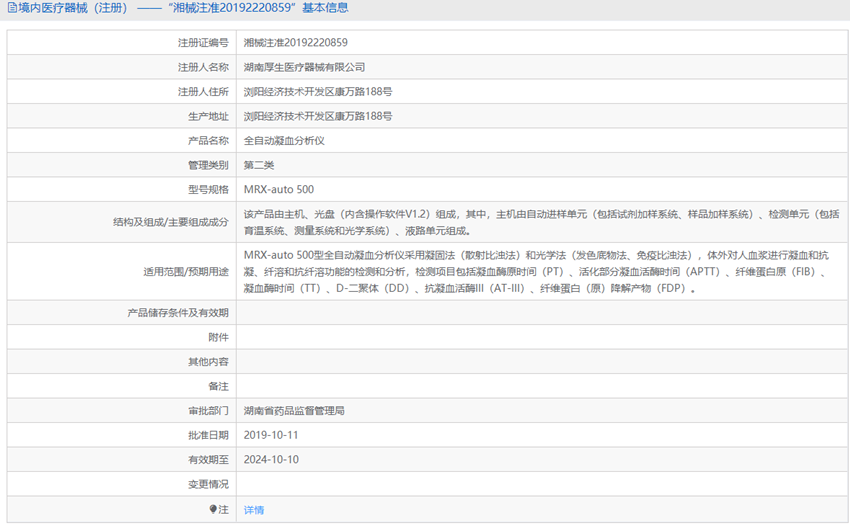
Task: Click the structure and composition description text
Action: coord(540,222)
